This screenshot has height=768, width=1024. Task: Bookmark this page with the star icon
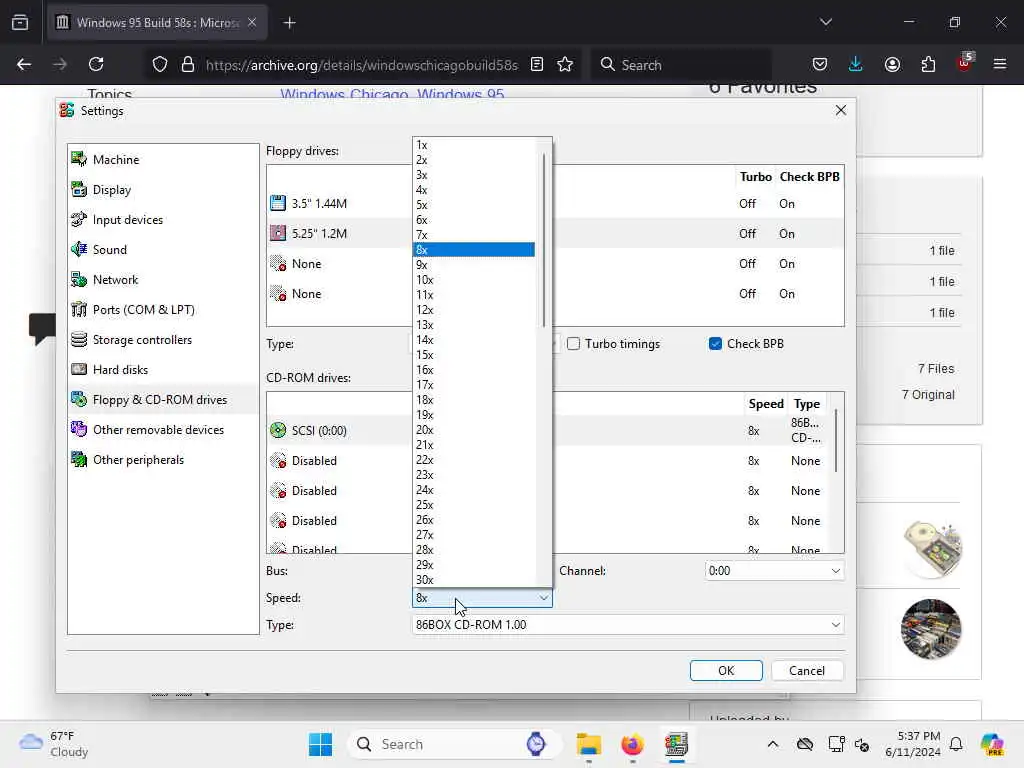click(565, 64)
